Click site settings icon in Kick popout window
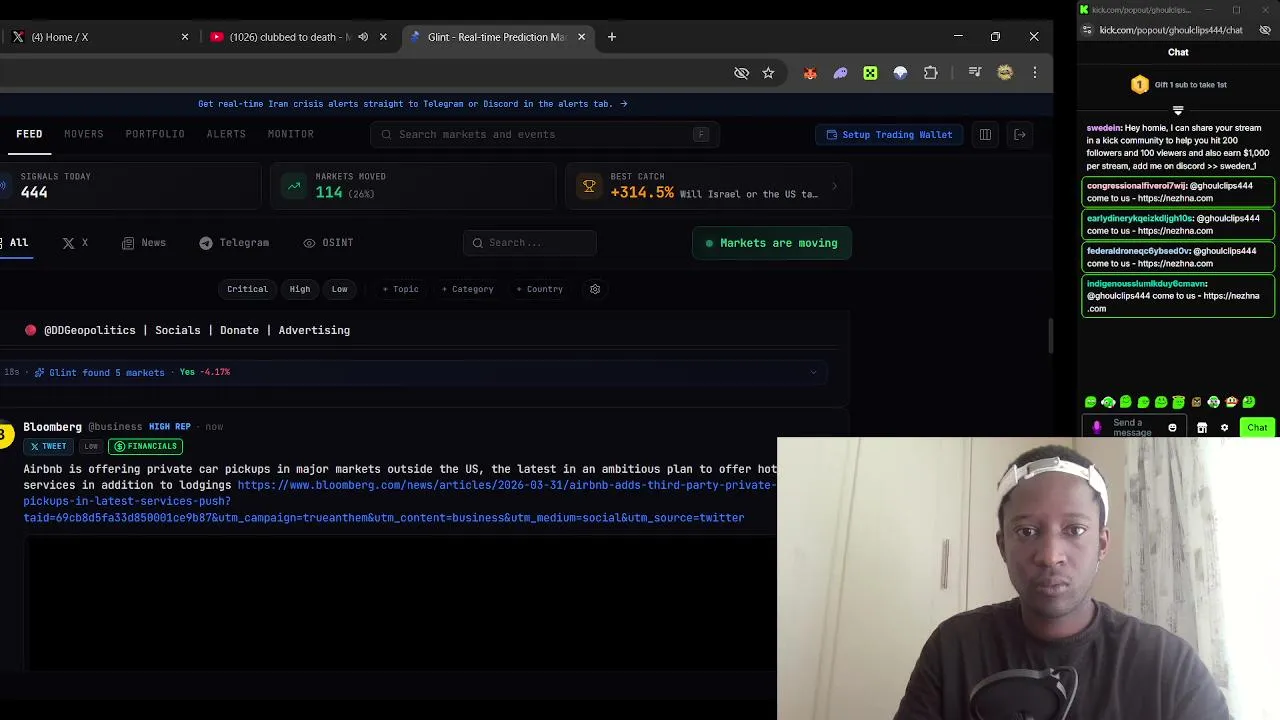 click(x=1087, y=30)
